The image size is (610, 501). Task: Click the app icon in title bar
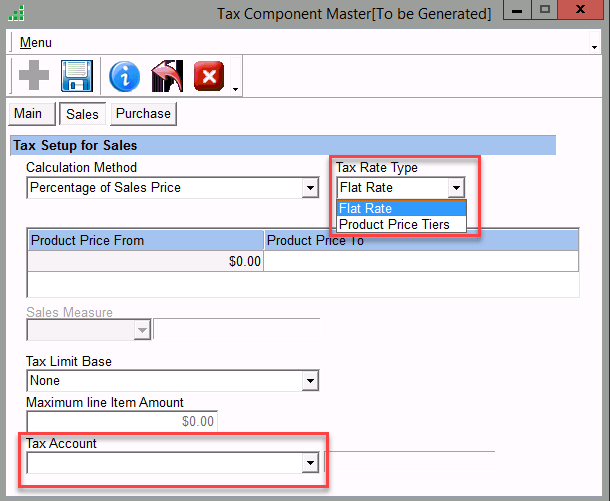click(x=16, y=14)
